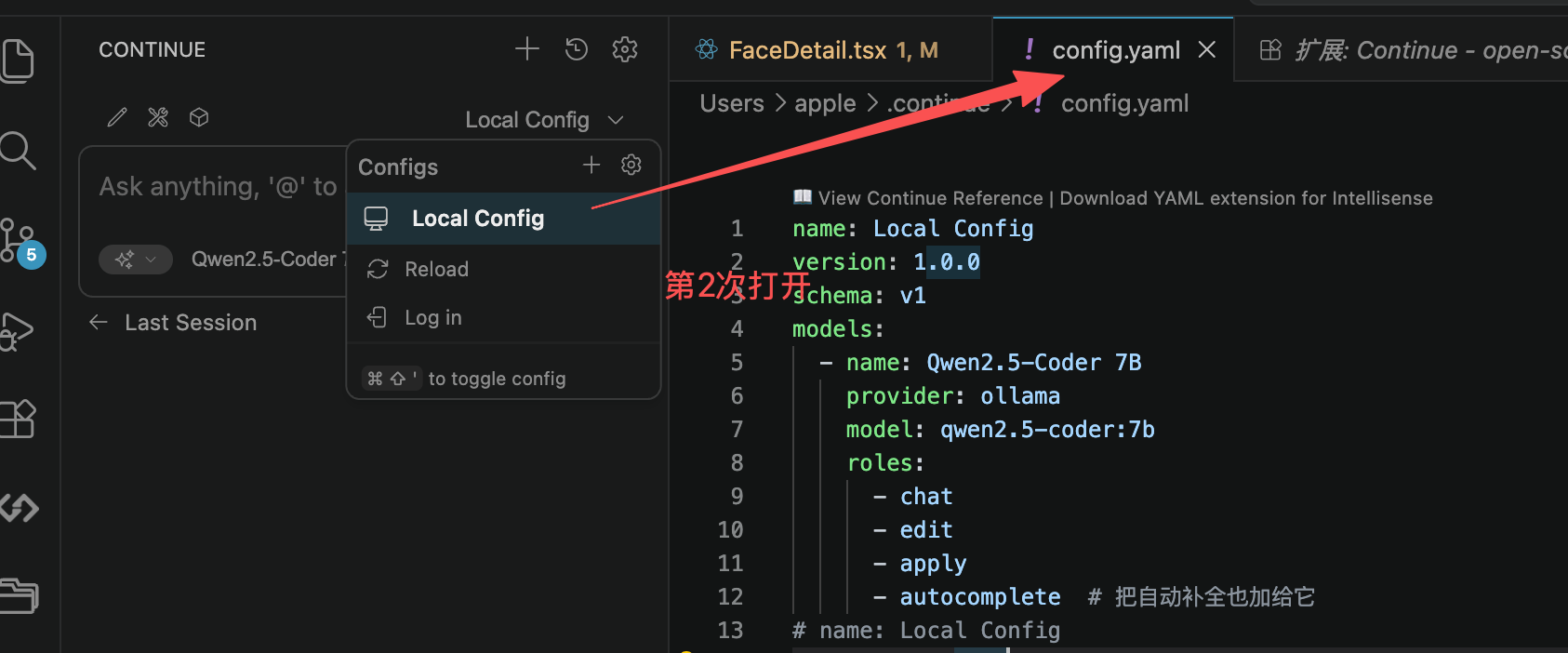Screen dimensions: 1568x653
Task: Click 'provider: ollama' line
Action: pos(953,396)
